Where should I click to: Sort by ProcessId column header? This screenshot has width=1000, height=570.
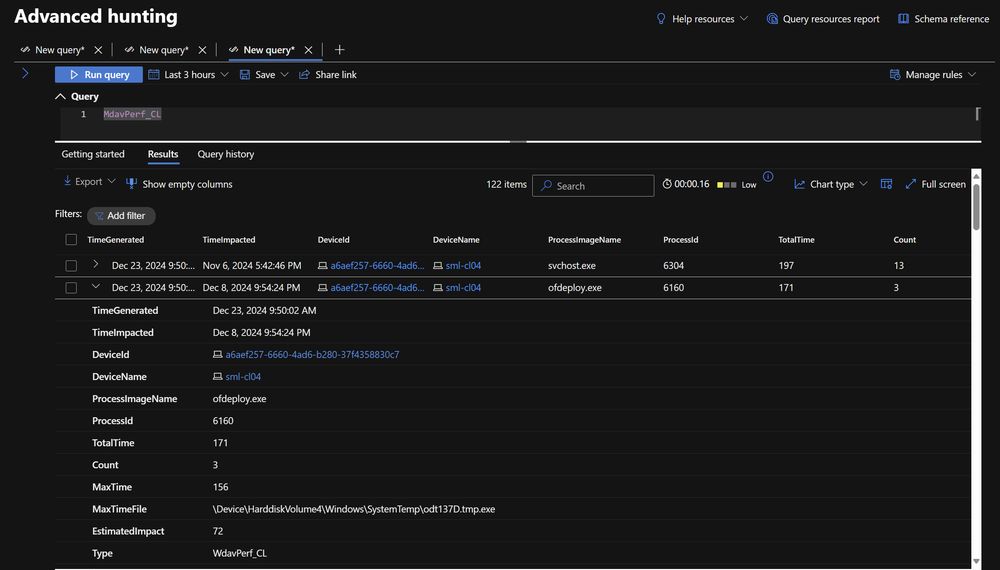point(680,240)
